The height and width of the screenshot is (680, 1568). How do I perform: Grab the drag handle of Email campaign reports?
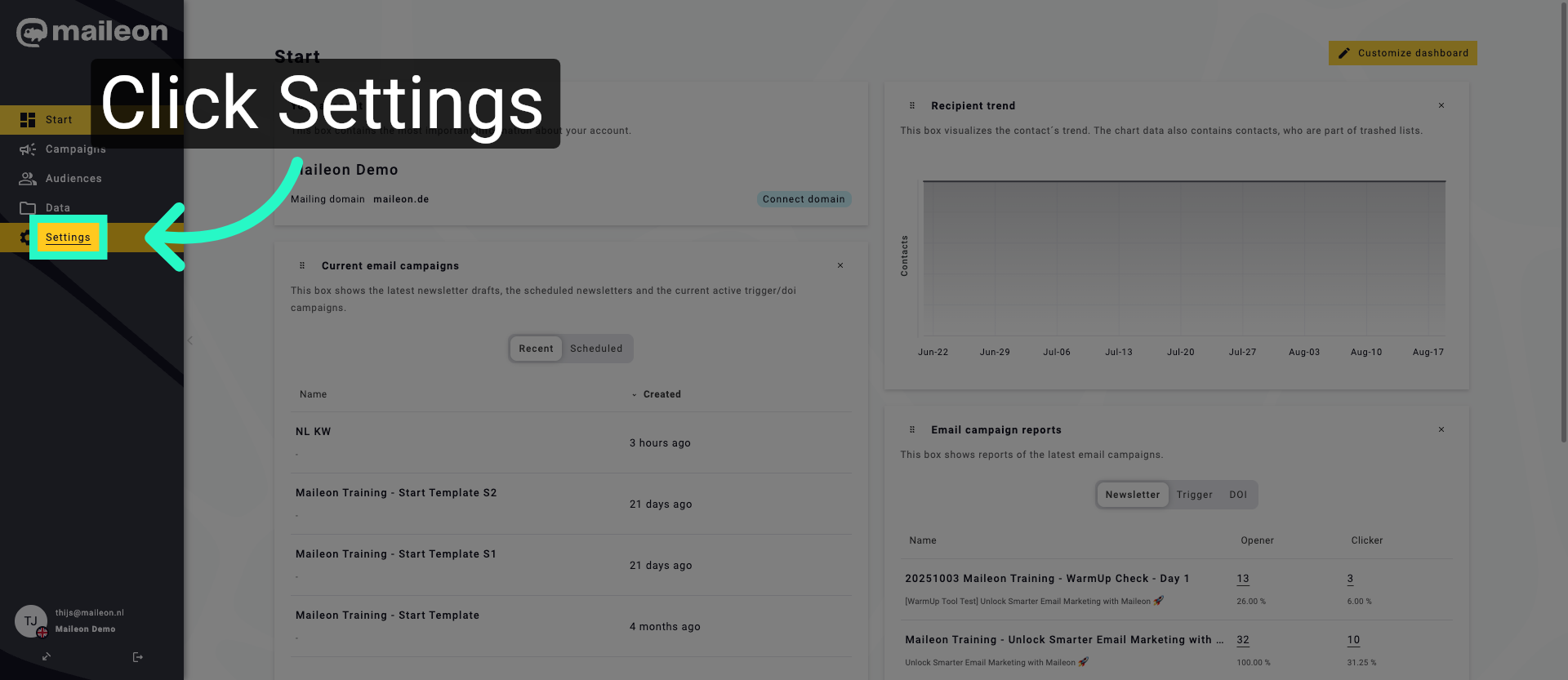[x=912, y=429]
